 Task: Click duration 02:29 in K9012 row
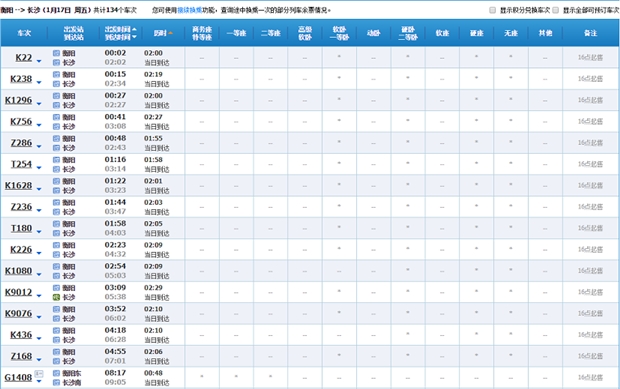[x=153, y=288]
